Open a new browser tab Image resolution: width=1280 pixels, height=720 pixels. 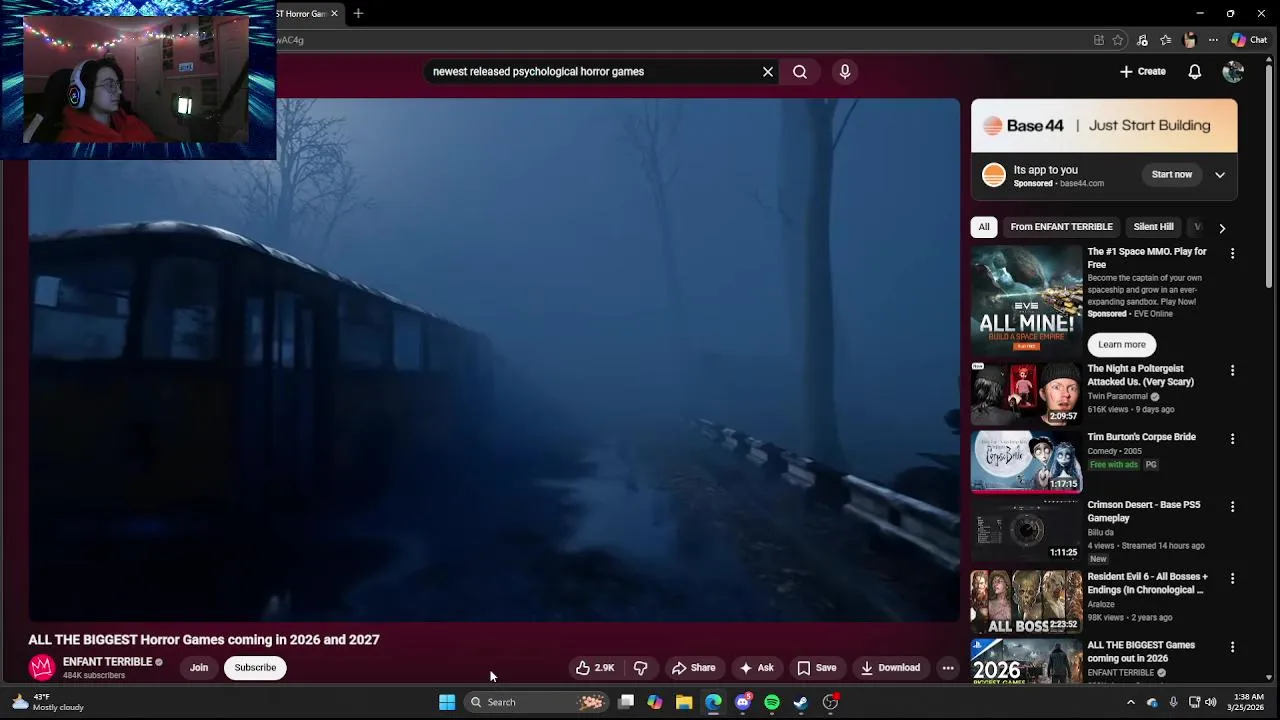[x=358, y=13]
